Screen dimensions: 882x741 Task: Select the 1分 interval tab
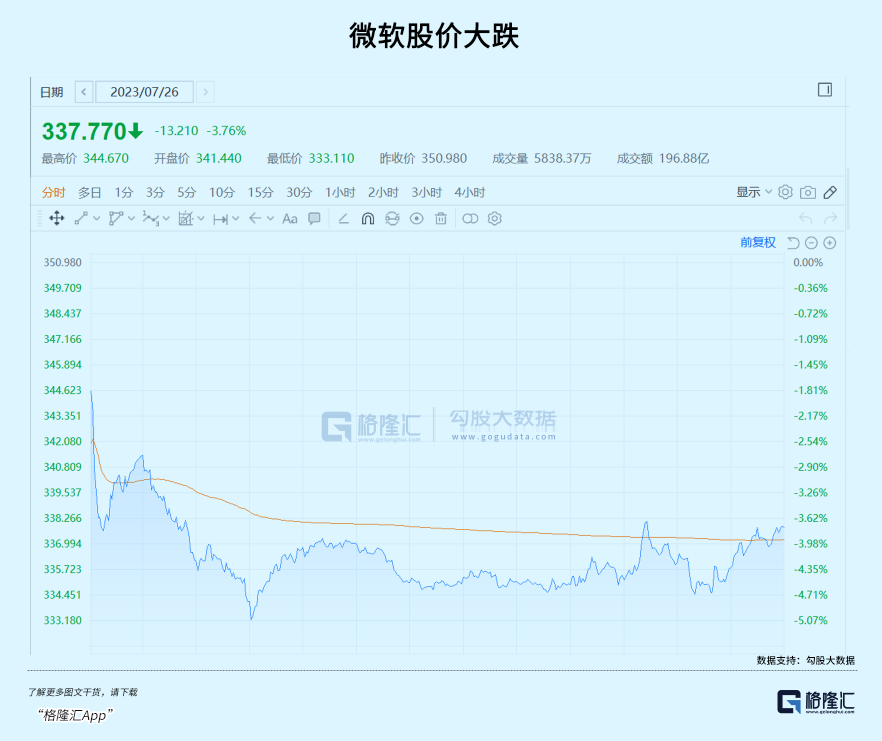(x=124, y=192)
